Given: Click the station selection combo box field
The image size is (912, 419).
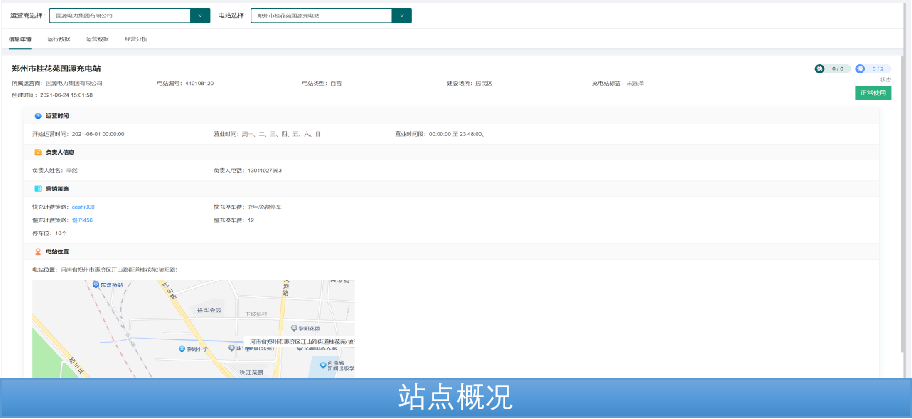Looking at the screenshot, I should 321,16.
